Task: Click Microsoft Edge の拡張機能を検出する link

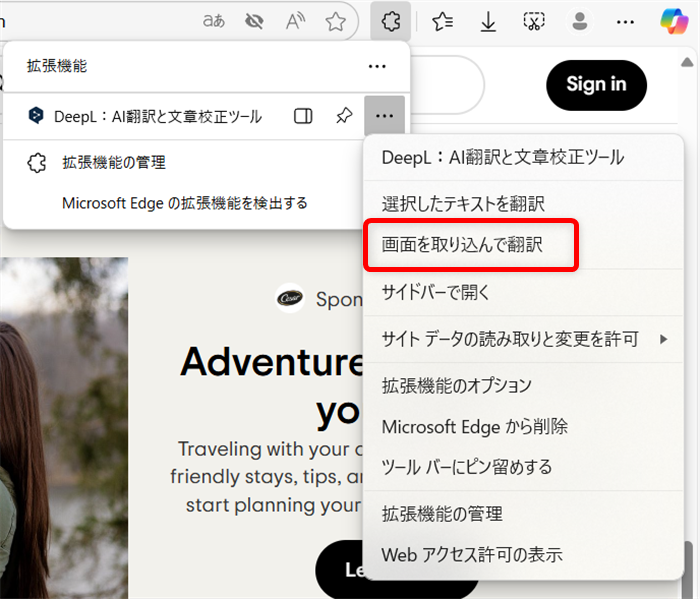Action: click(x=184, y=203)
